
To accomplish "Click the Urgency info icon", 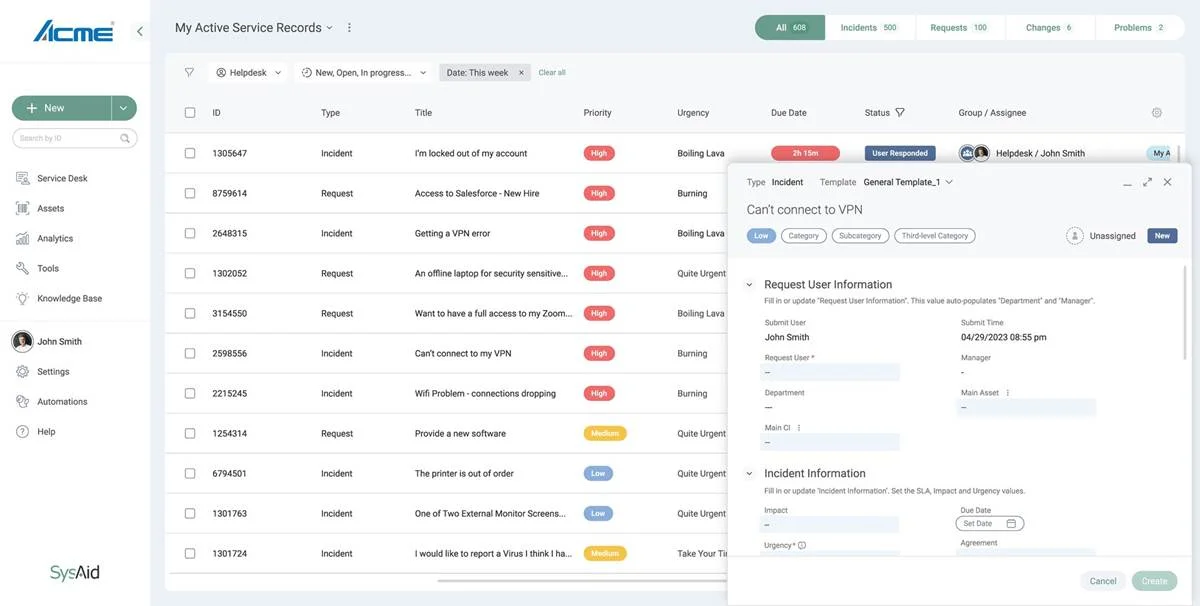I will pos(802,545).
